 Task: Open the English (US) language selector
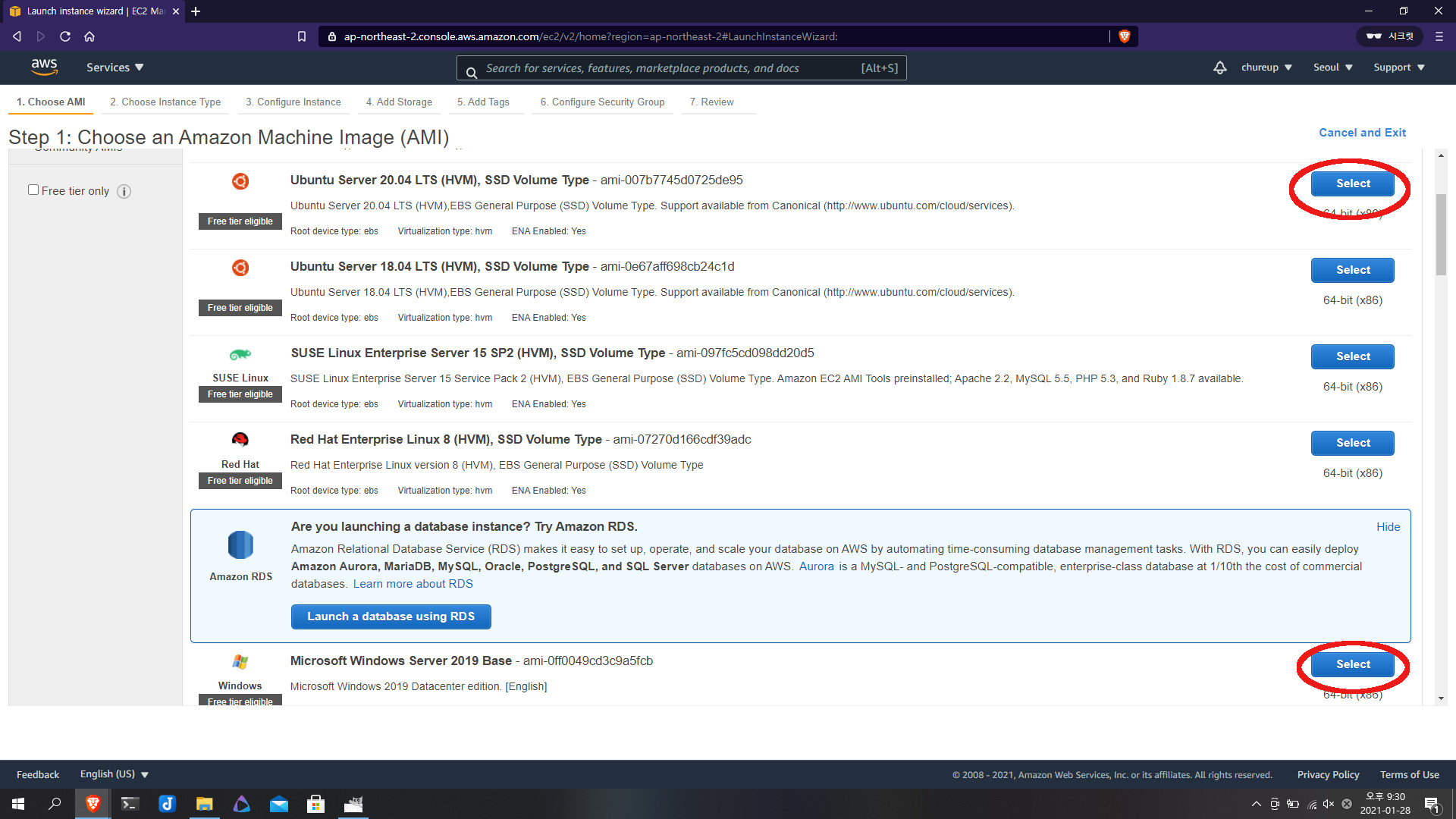114,774
